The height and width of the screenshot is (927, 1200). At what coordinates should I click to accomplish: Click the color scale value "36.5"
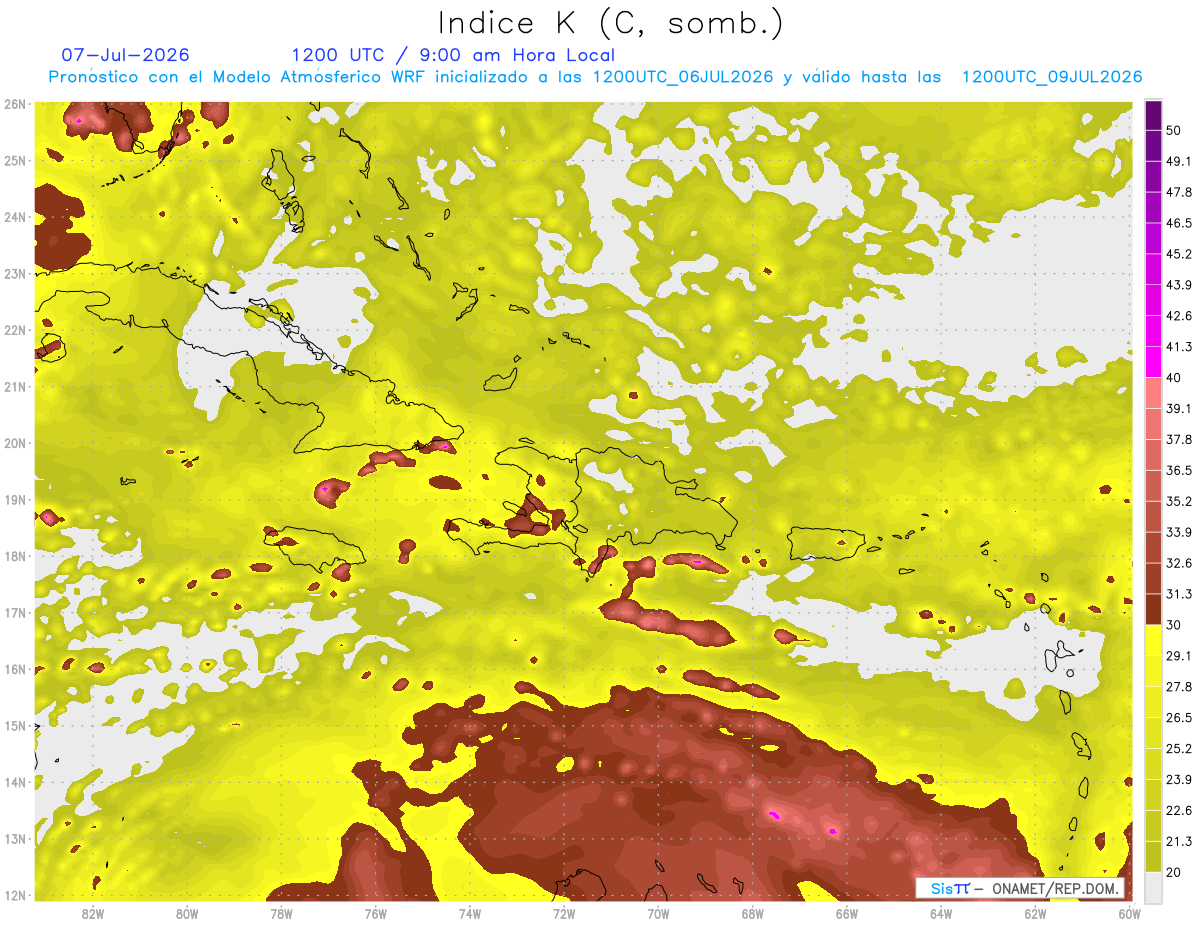1179,470
